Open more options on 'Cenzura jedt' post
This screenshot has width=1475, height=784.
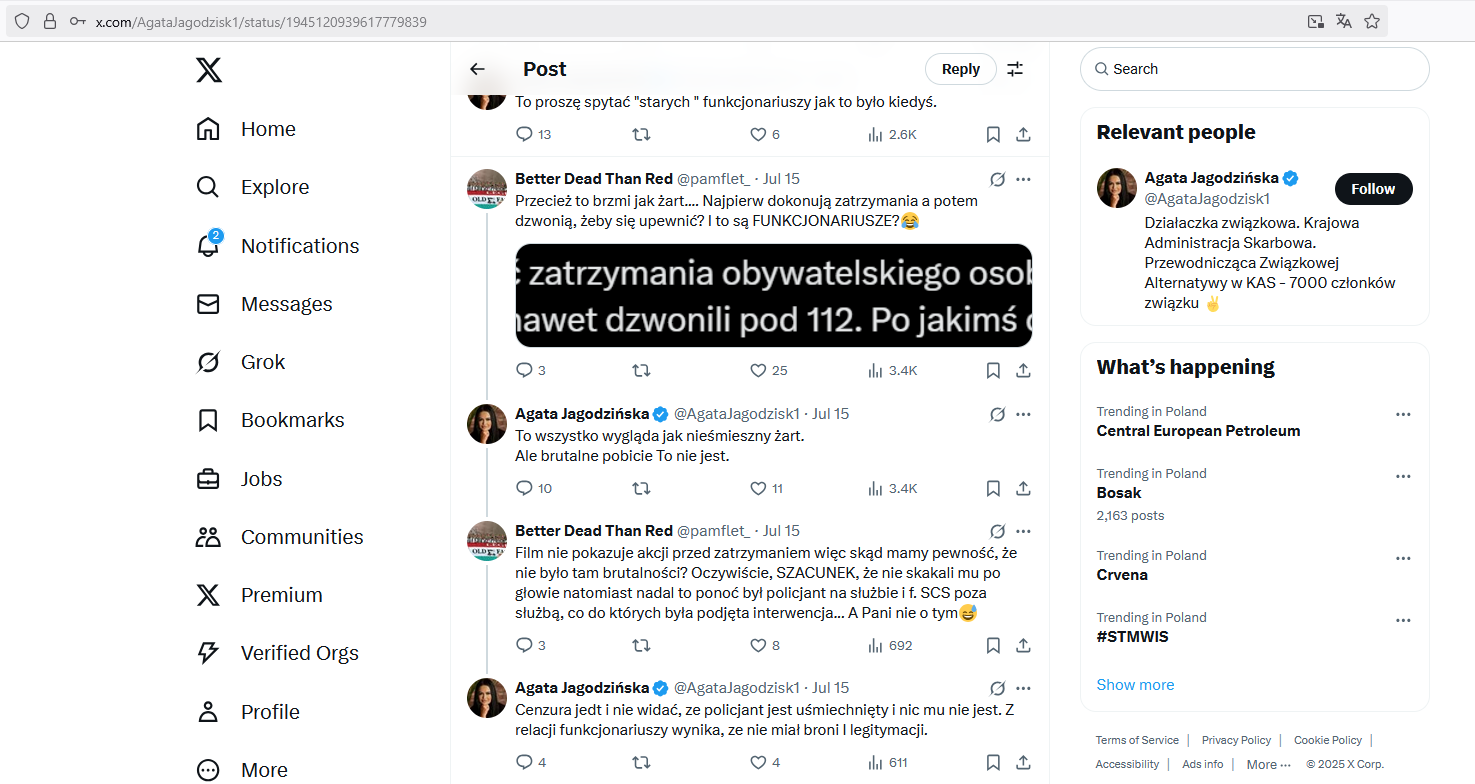click(x=1023, y=688)
